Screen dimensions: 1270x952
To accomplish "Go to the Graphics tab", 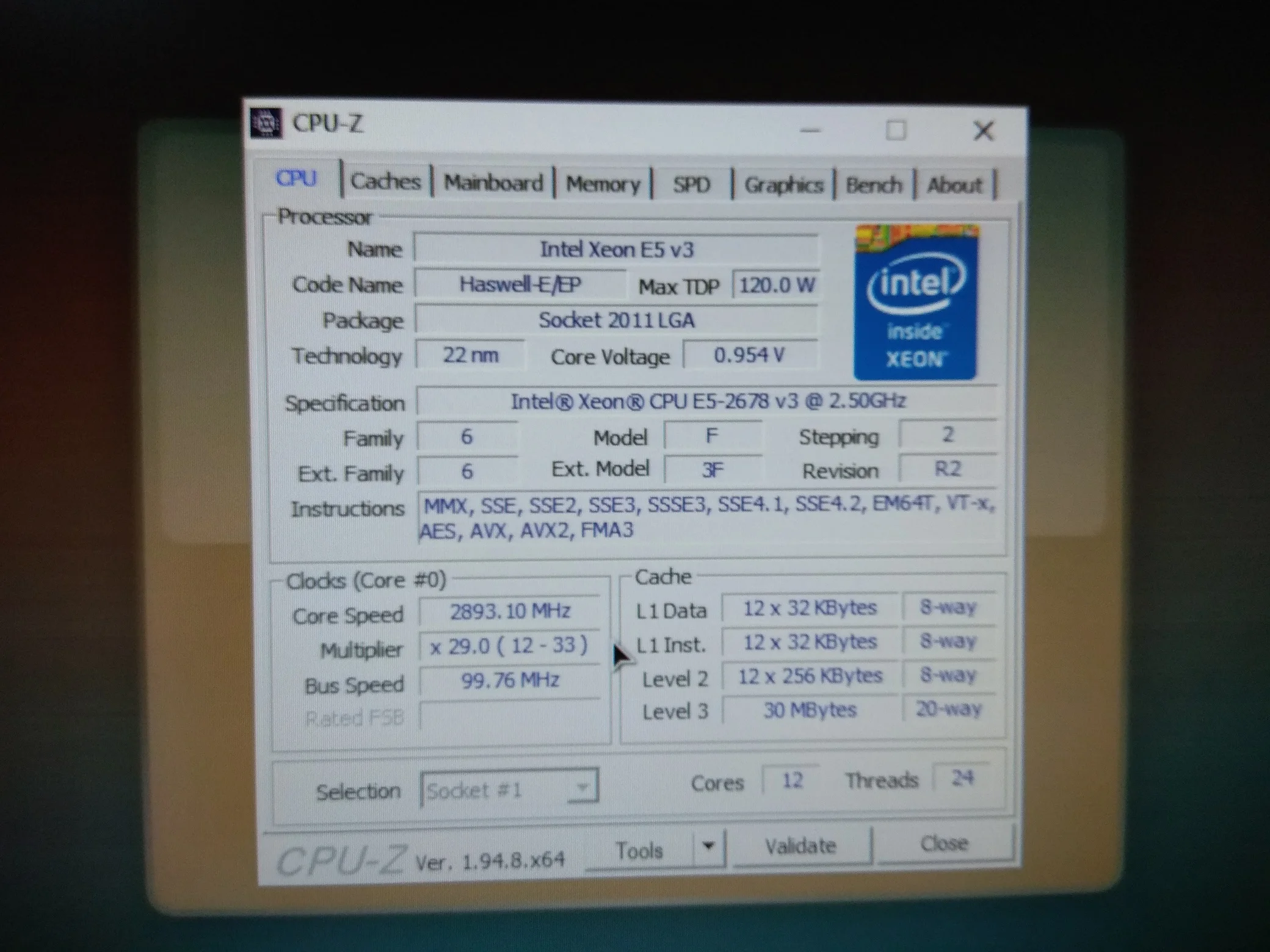I will tap(783, 185).
